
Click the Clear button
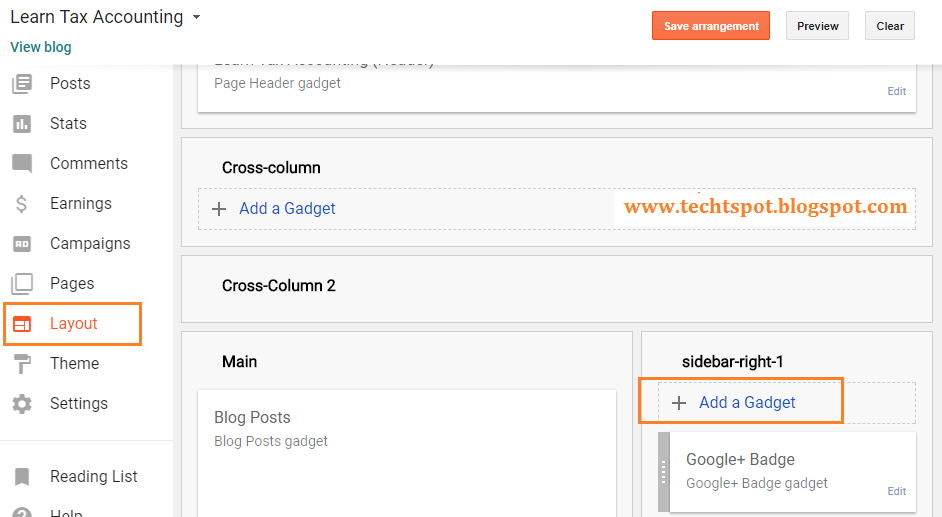pos(890,26)
